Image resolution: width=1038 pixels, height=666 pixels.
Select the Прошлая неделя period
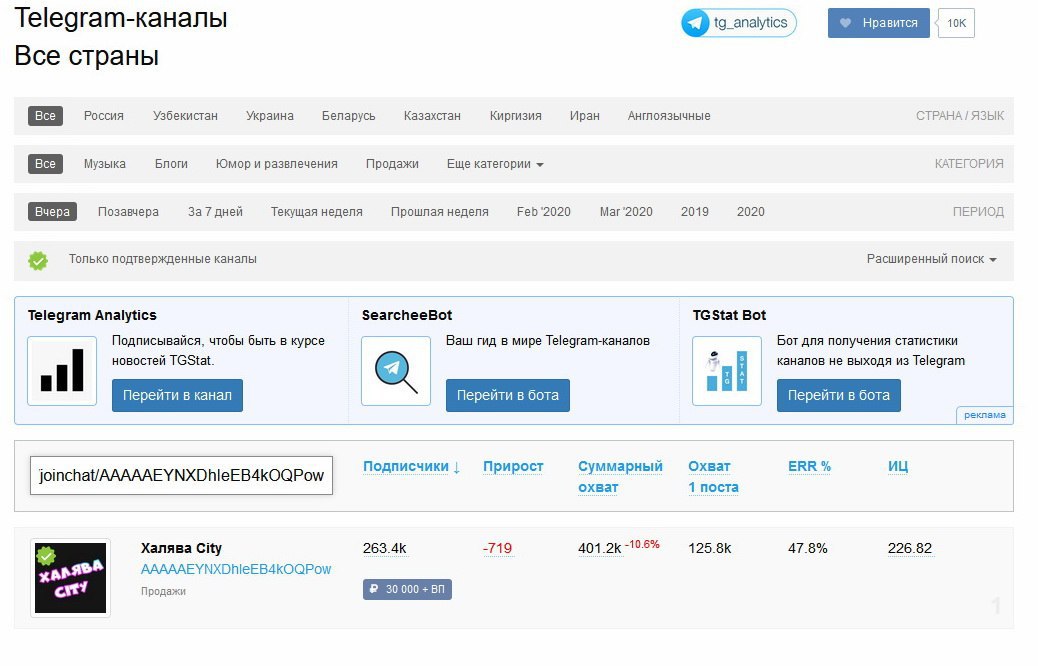[x=440, y=212]
